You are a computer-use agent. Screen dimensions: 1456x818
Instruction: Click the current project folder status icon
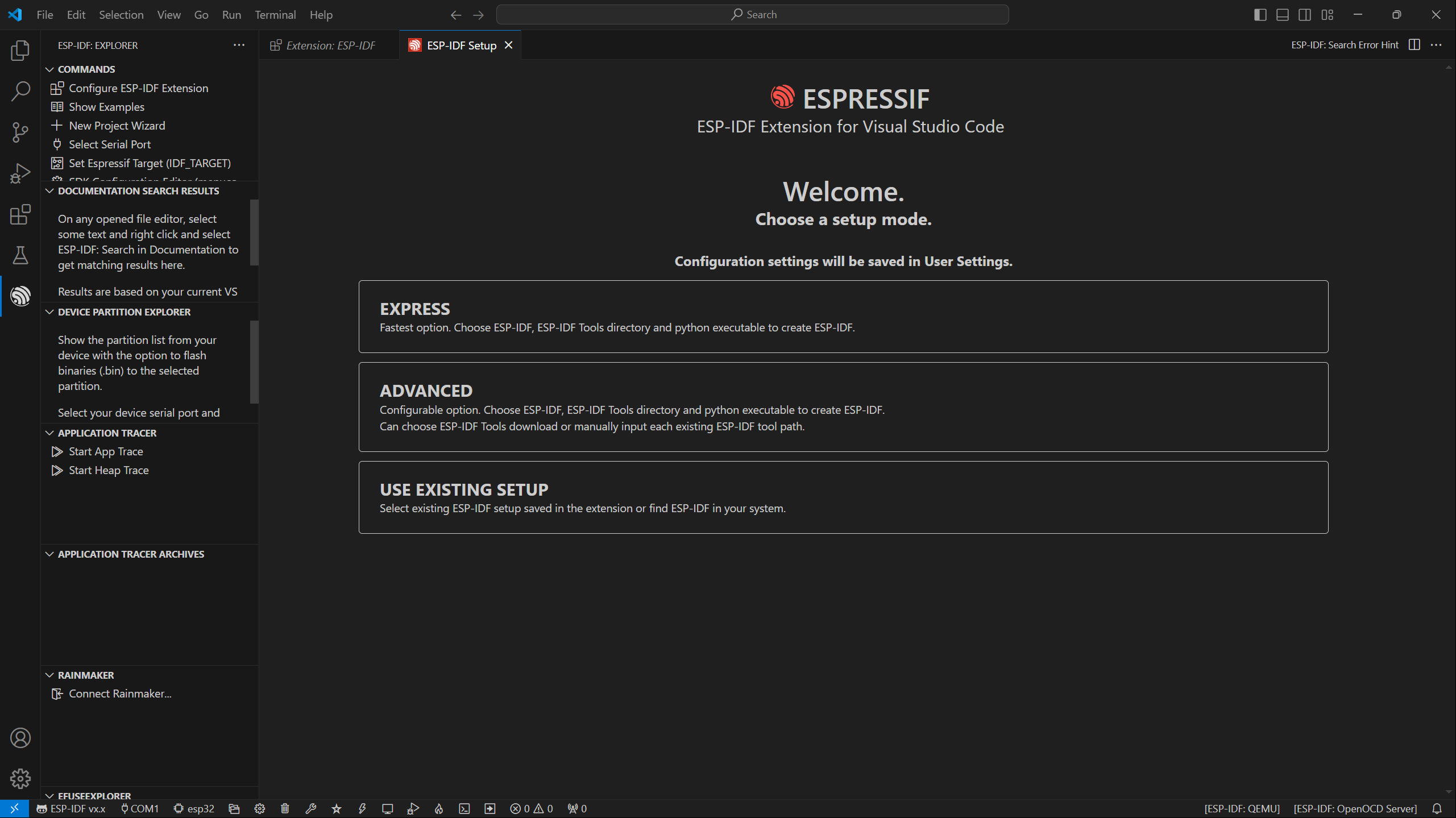[x=234, y=808]
